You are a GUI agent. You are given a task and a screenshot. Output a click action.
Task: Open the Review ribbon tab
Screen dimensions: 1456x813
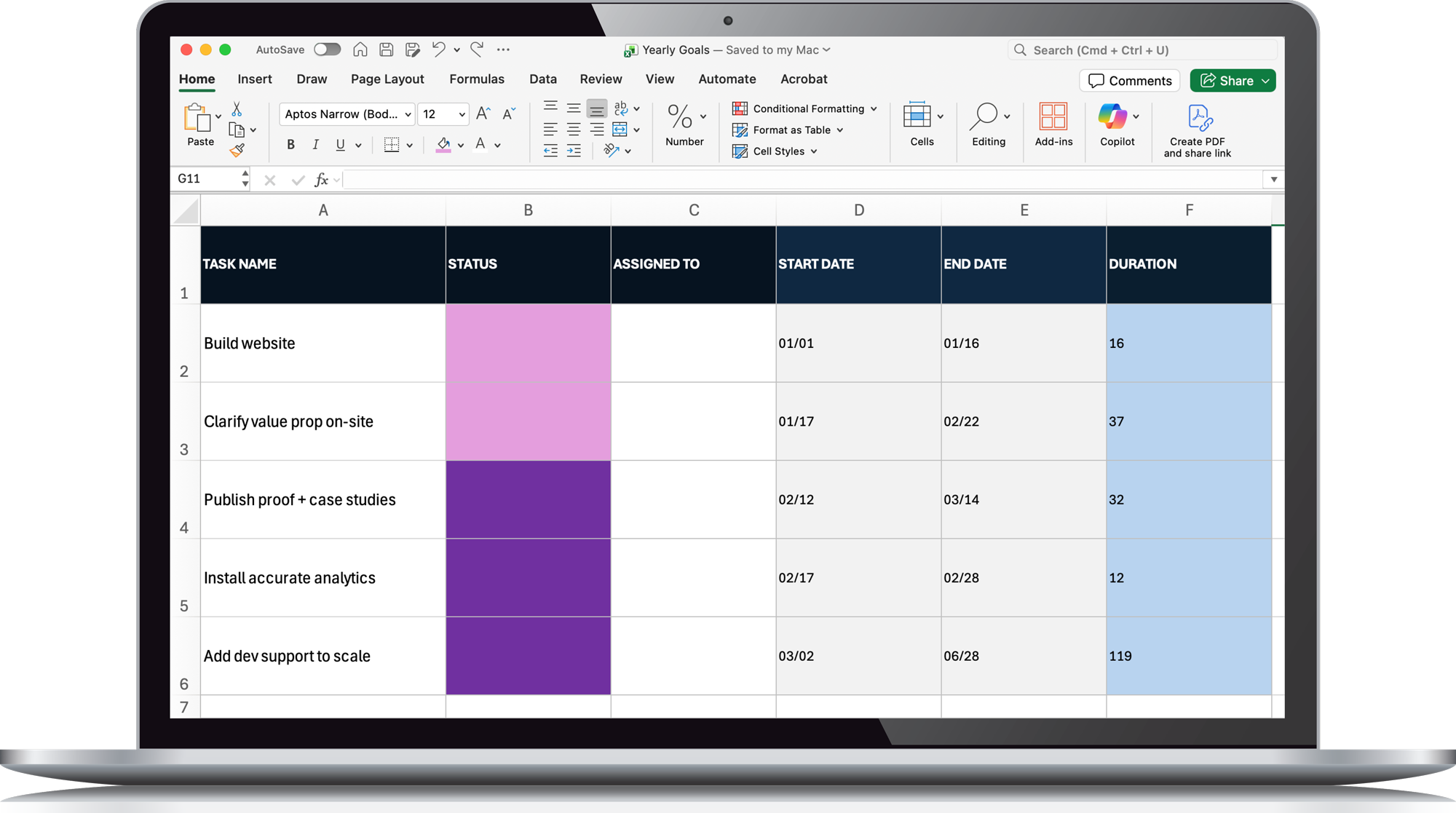(601, 79)
